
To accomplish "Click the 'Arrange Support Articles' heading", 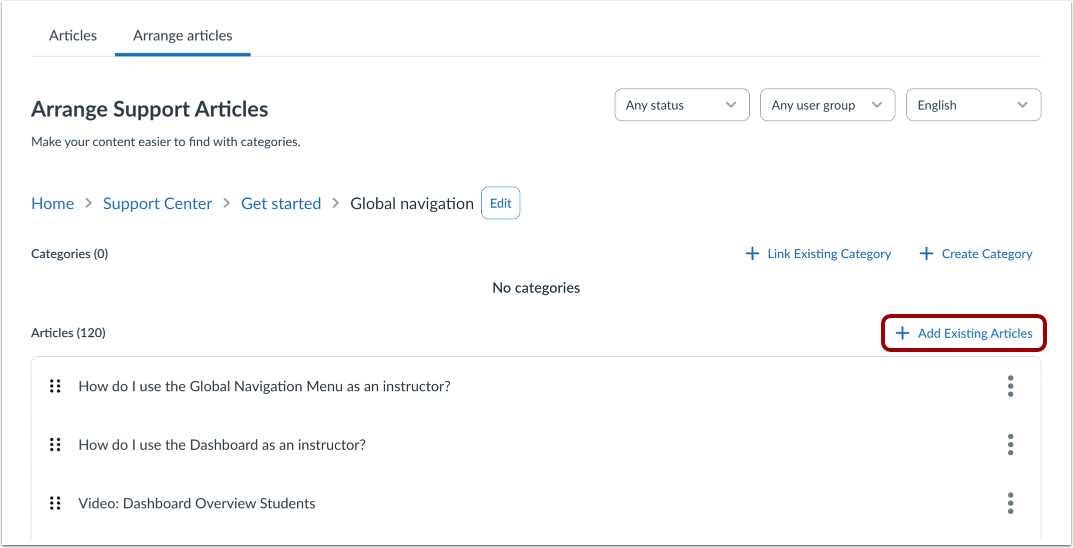I will pos(150,109).
